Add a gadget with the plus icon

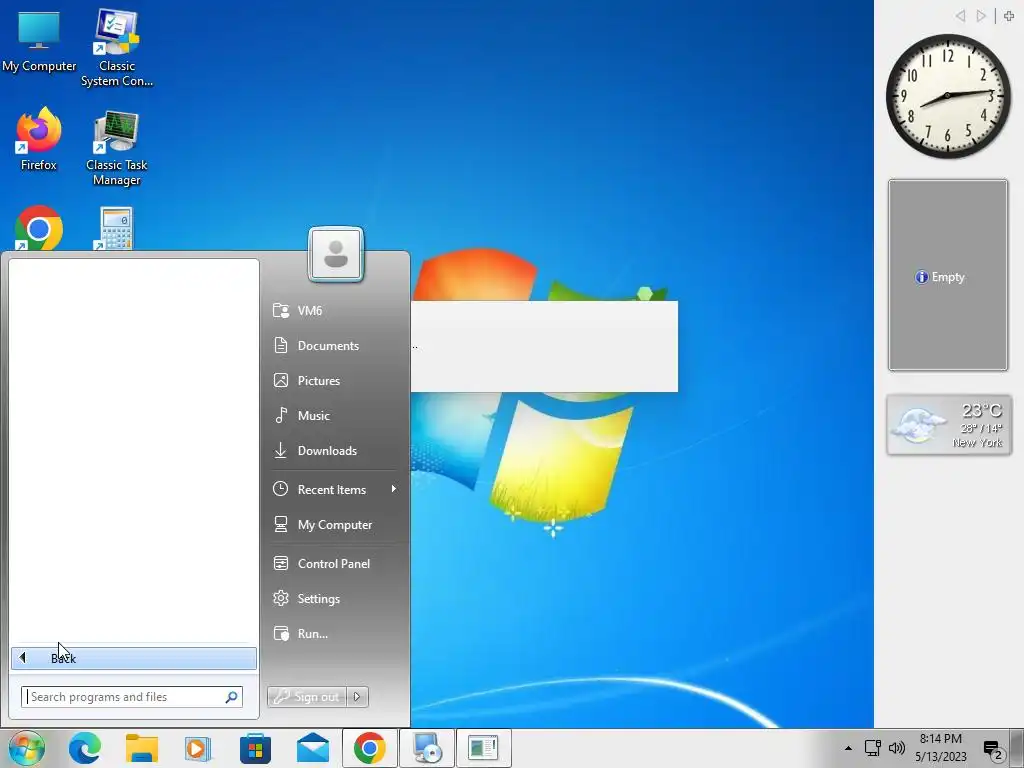click(x=1009, y=16)
